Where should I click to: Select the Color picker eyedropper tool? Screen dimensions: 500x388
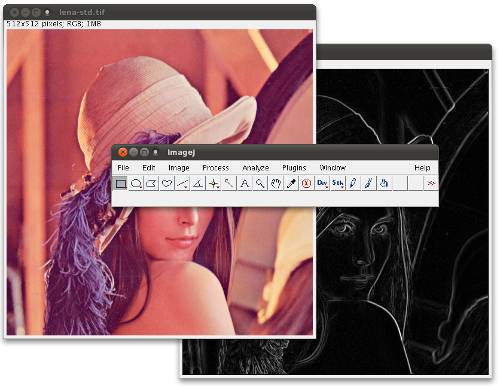[291, 183]
